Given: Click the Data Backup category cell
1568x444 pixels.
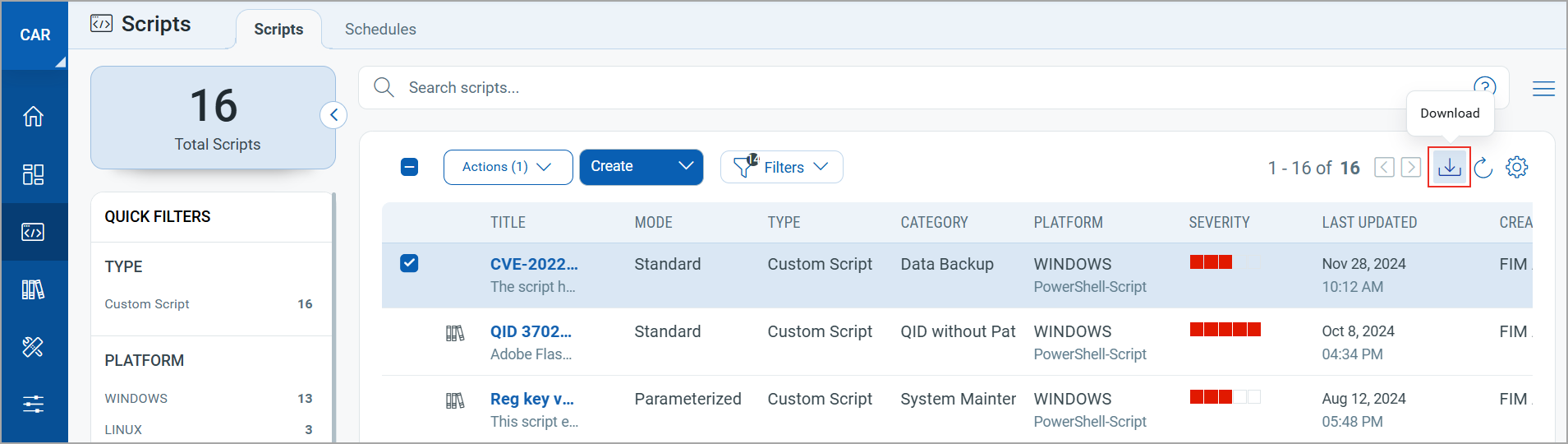Looking at the screenshot, I should 947,264.
